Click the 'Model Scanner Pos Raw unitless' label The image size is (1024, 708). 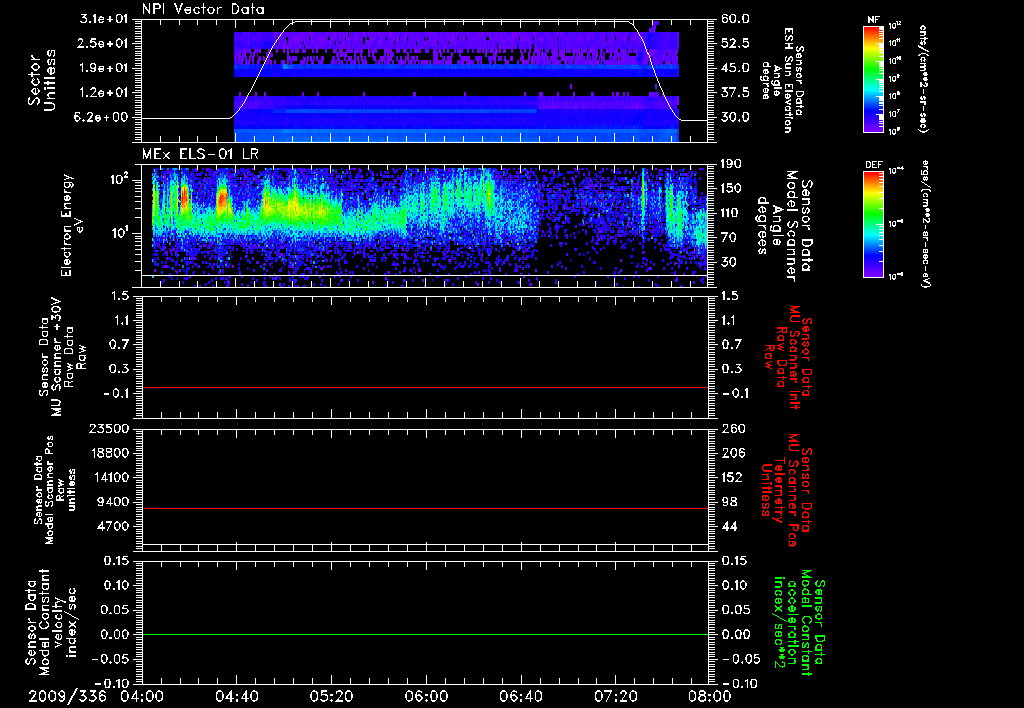pos(54,490)
